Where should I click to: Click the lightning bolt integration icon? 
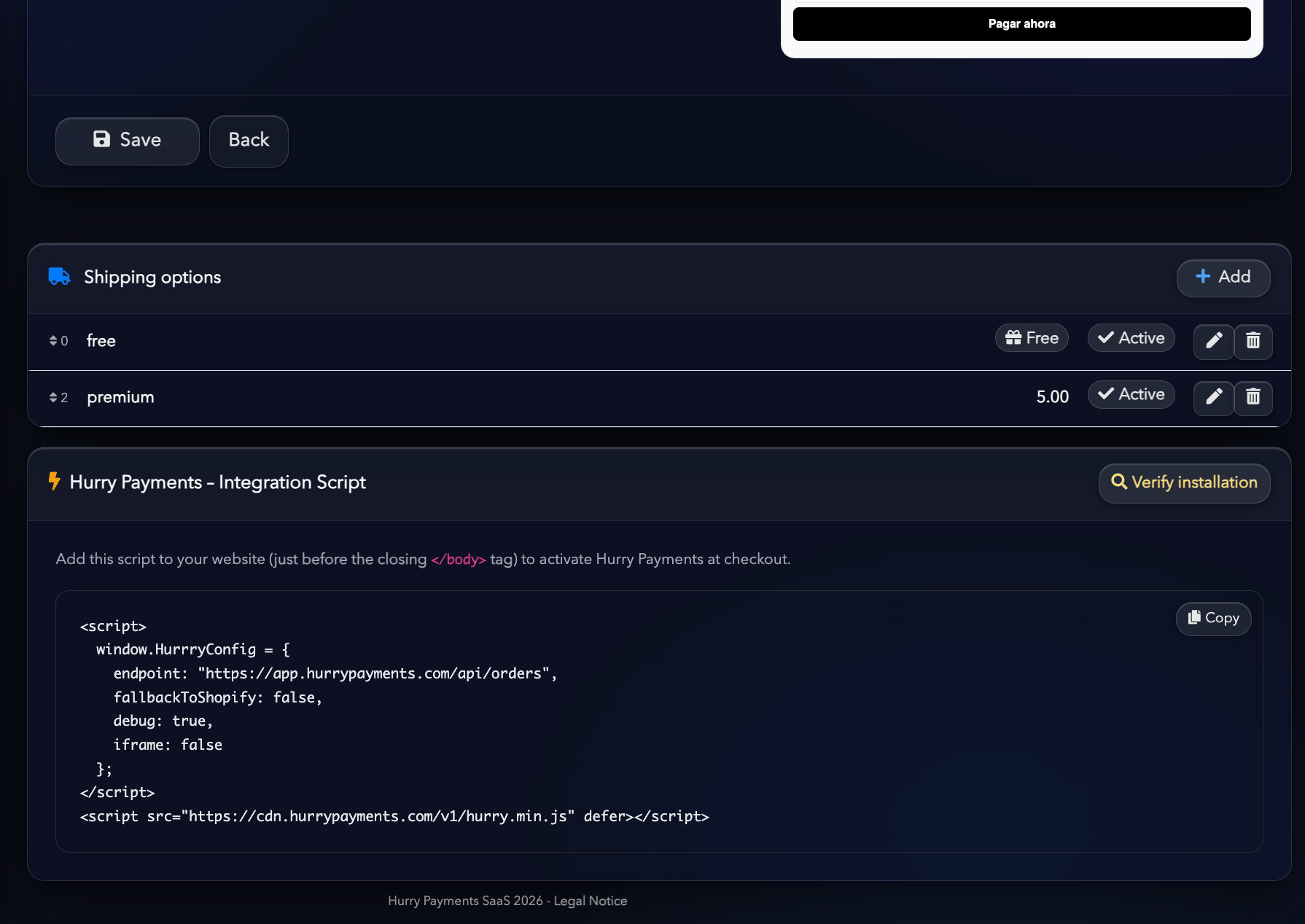tap(54, 481)
